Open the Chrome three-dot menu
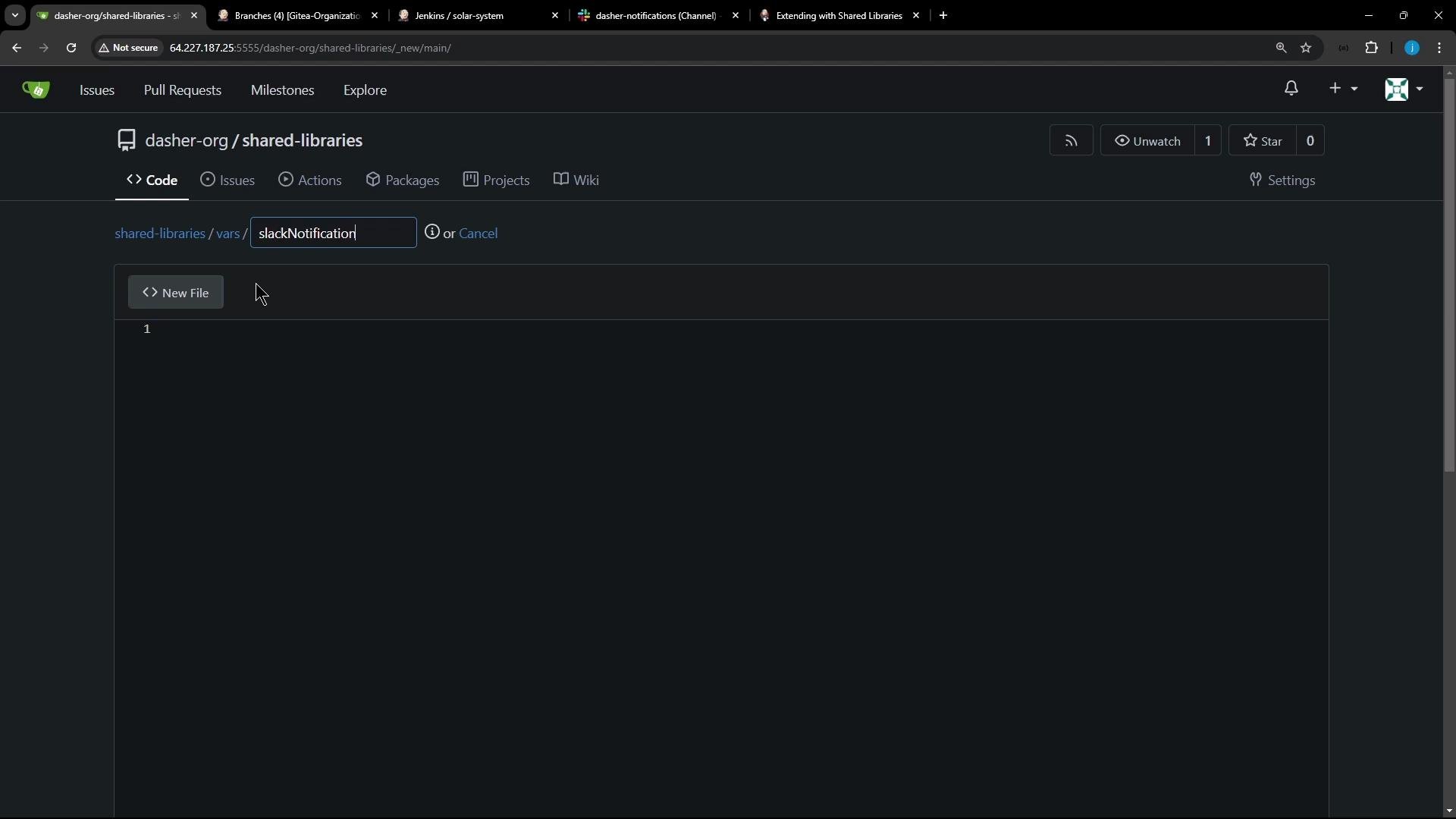1456x819 pixels. 1439,48
